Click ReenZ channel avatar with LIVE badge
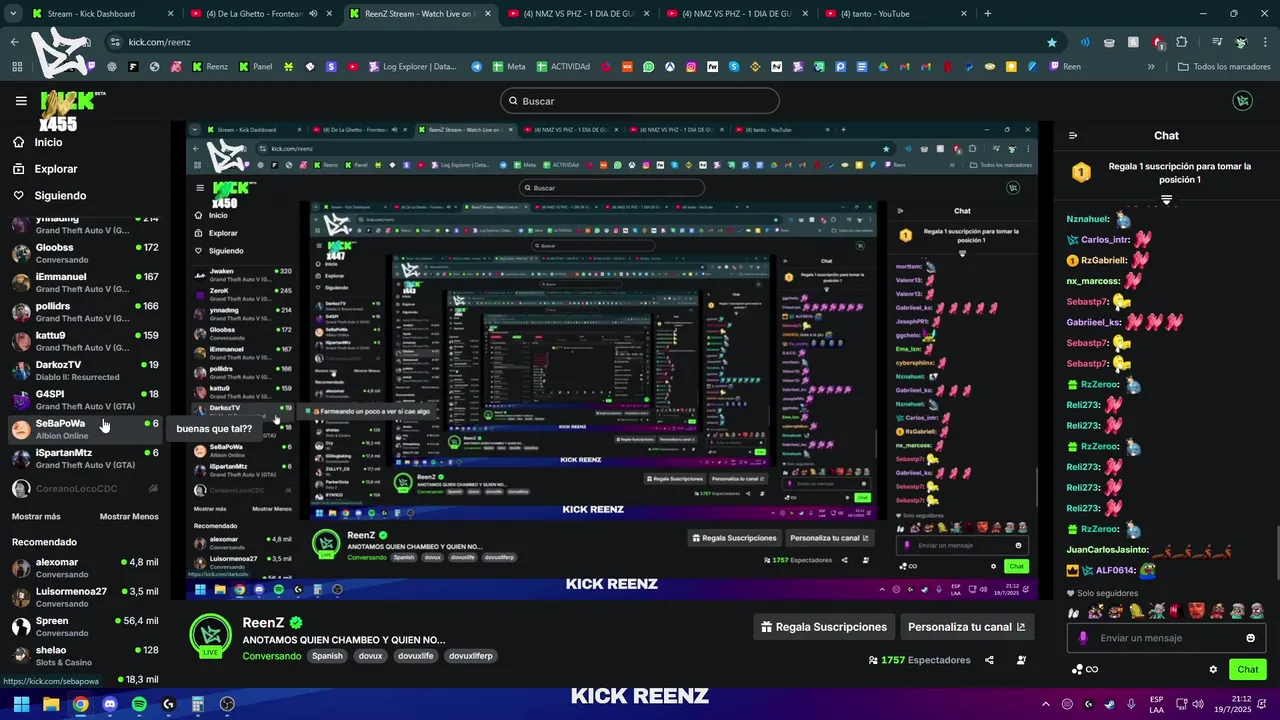The image size is (1280, 720). pyautogui.click(x=211, y=635)
